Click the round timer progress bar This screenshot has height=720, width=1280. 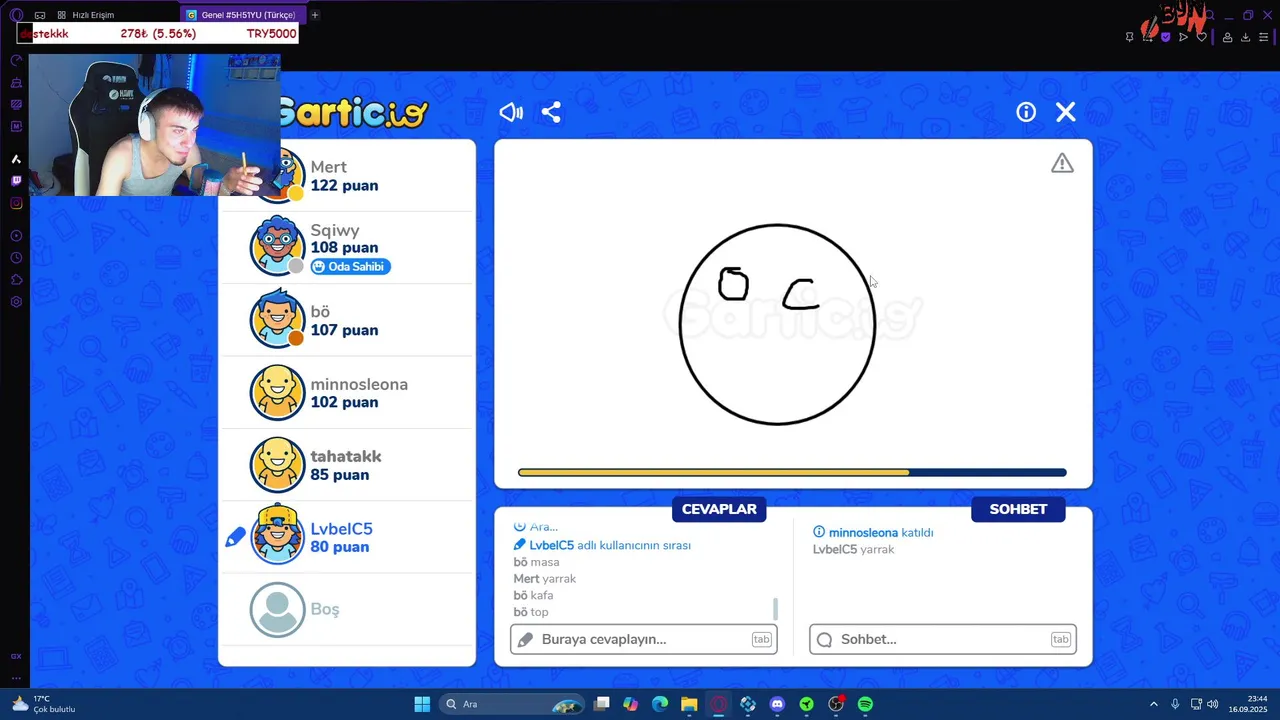(x=792, y=473)
